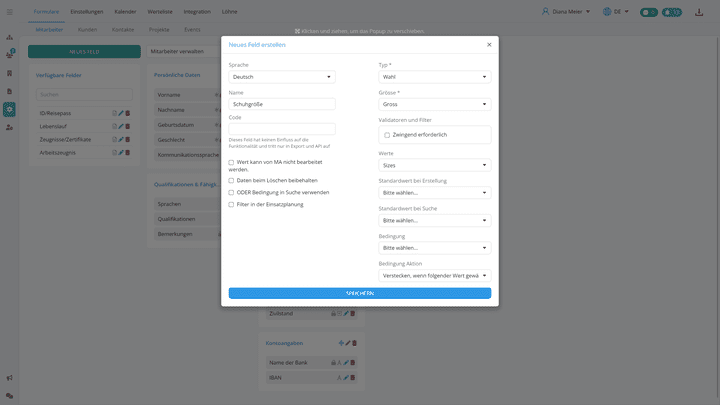Expand the Sprache dropdown set to Deutsch
Viewport: 720px width, 405px height.
[x=281, y=77]
